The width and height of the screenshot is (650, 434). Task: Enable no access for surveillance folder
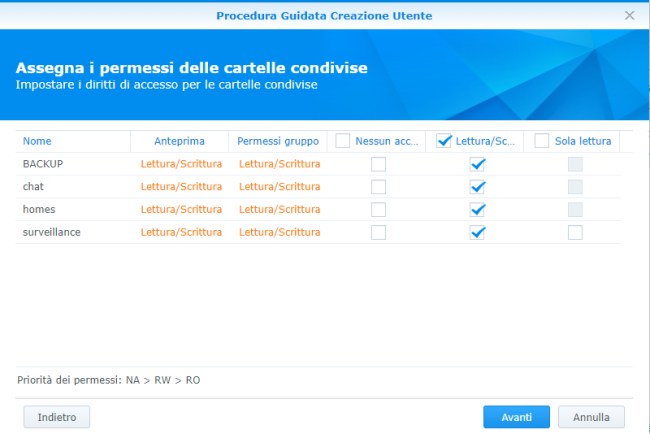point(378,233)
